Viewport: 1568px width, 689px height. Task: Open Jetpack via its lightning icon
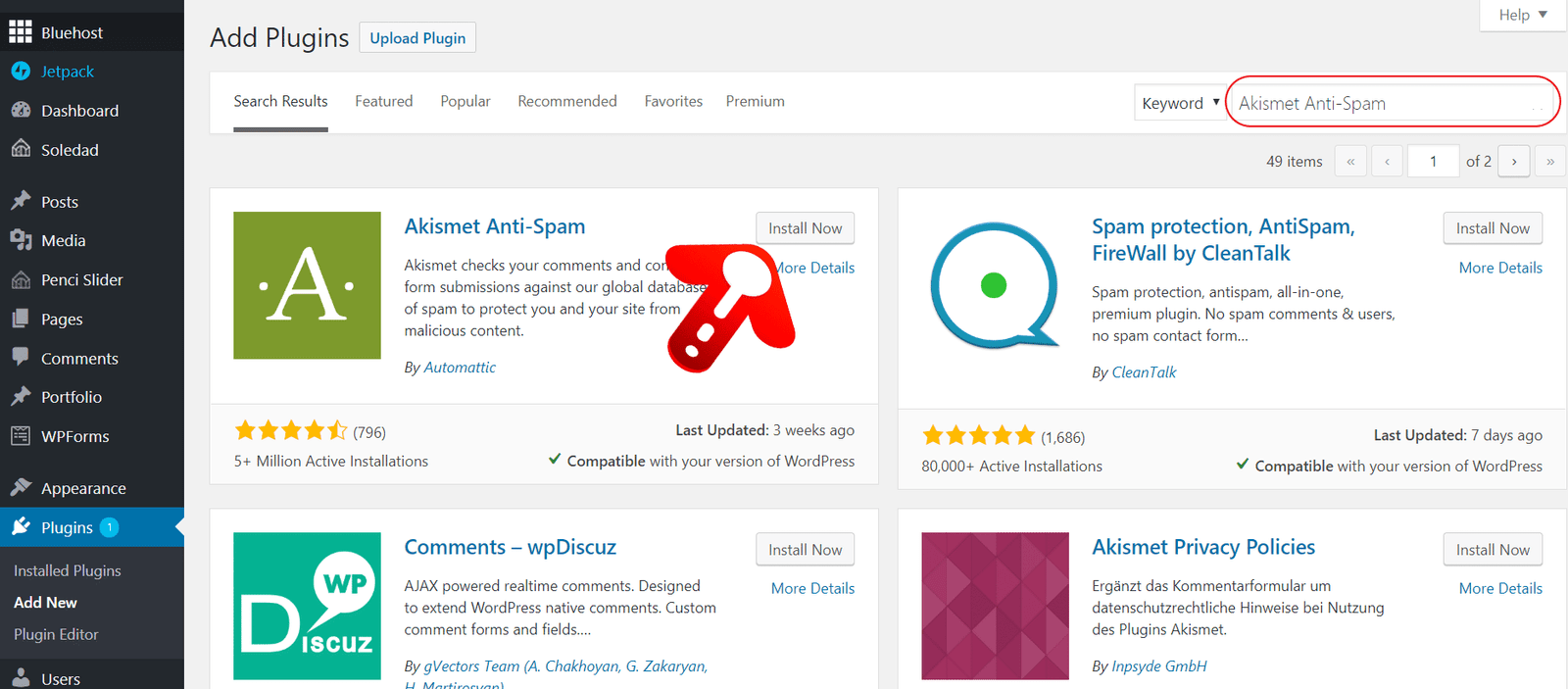(21, 72)
